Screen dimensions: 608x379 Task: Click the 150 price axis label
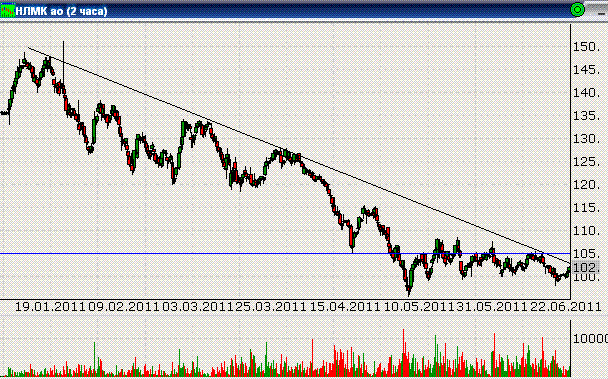[586, 47]
